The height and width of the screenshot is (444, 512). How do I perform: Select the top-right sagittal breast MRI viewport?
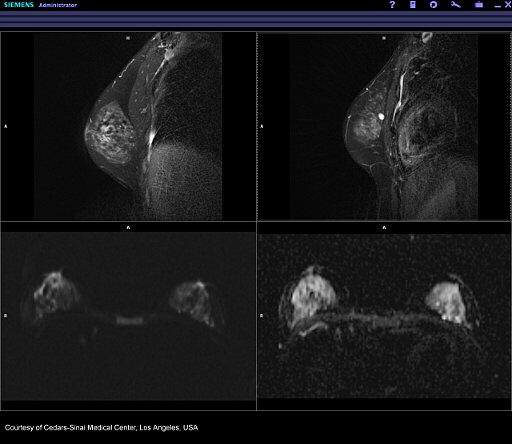[384, 126]
